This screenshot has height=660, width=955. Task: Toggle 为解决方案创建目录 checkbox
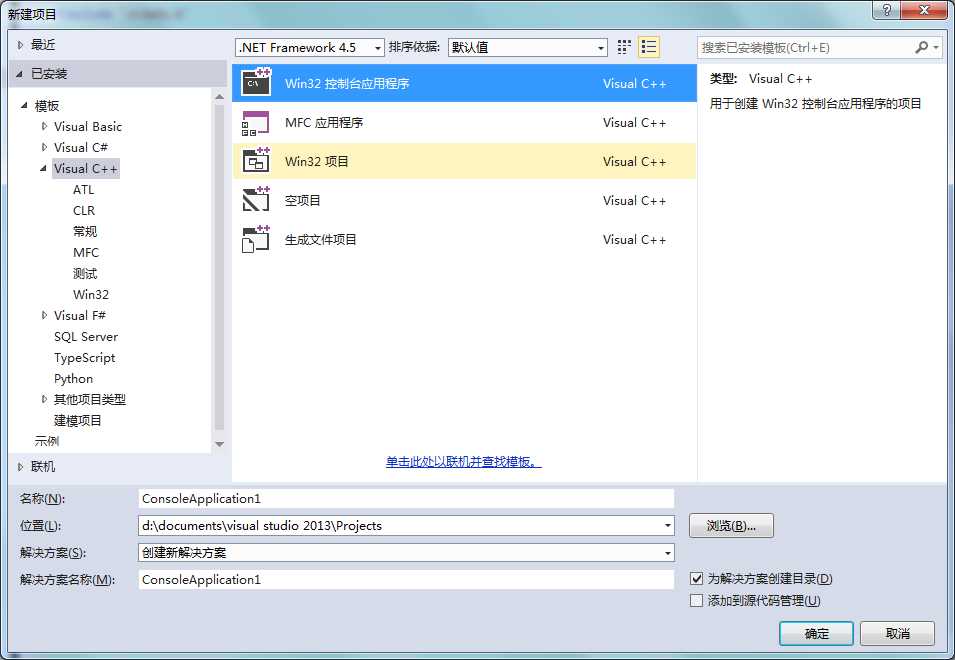pyautogui.click(x=696, y=578)
